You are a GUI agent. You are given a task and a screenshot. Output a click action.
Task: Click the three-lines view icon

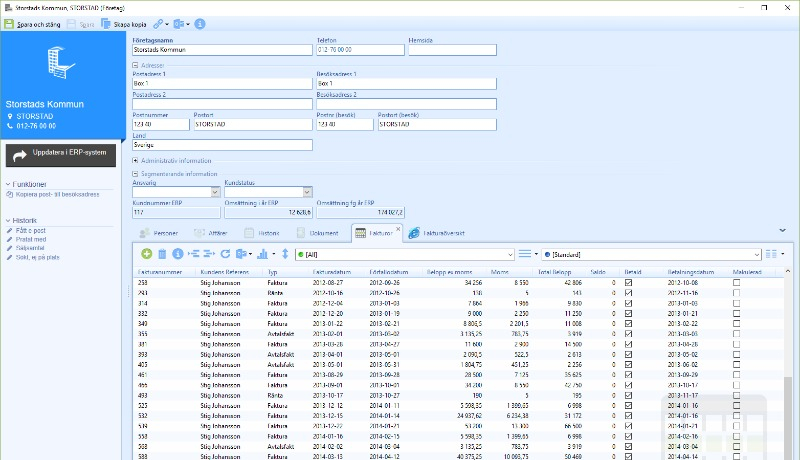tap(525, 254)
